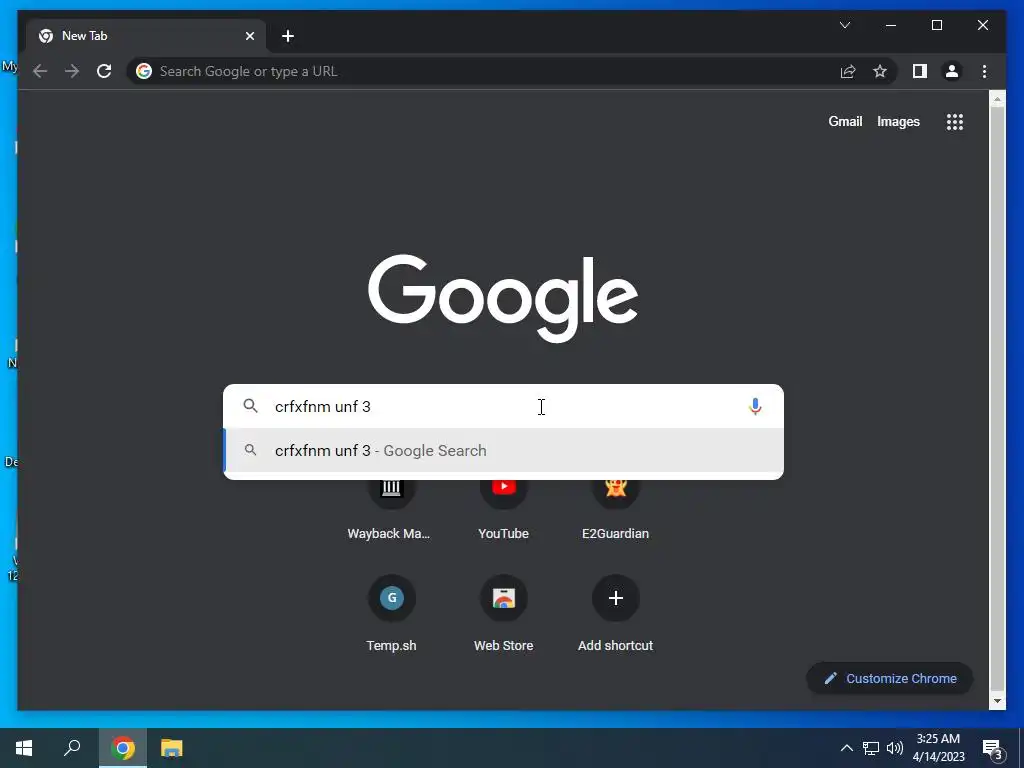Open the tab search dropdown arrow
The height and width of the screenshot is (768, 1024).
click(x=844, y=25)
